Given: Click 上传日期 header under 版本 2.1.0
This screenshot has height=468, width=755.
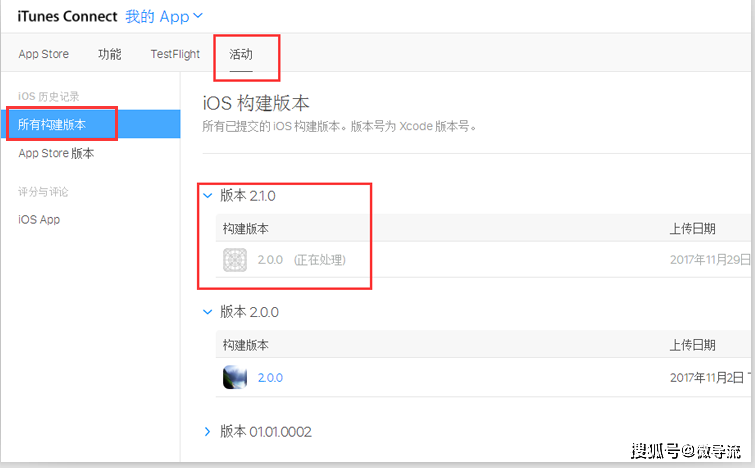Looking at the screenshot, I should pyautogui.click(x=692, y=228).
